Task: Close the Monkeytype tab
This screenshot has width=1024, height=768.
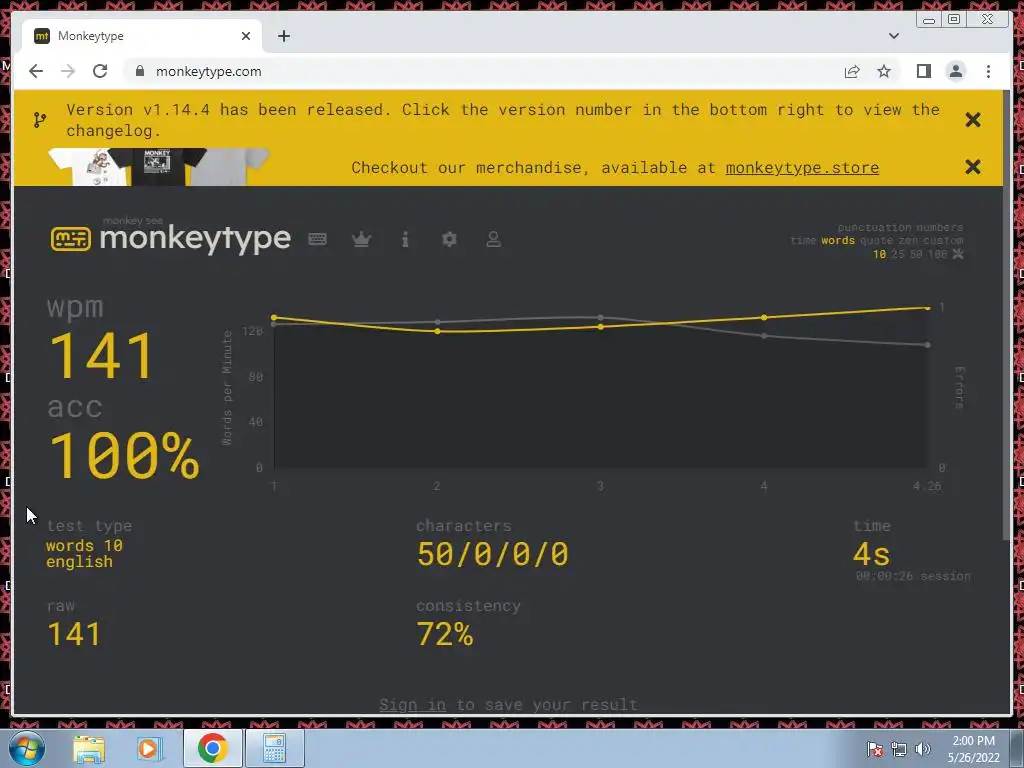Action: coord(246,36)
